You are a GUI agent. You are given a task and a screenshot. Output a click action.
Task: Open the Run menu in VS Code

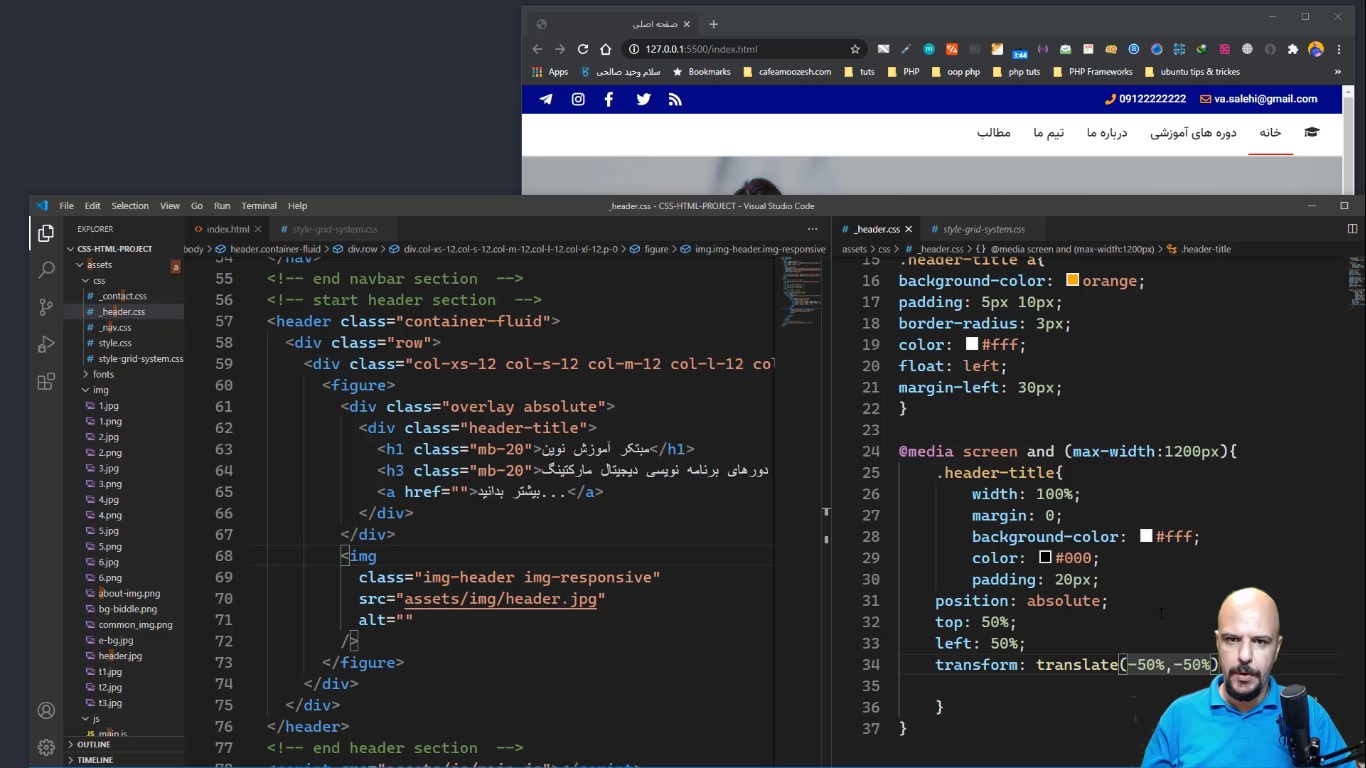click(222, 206)
